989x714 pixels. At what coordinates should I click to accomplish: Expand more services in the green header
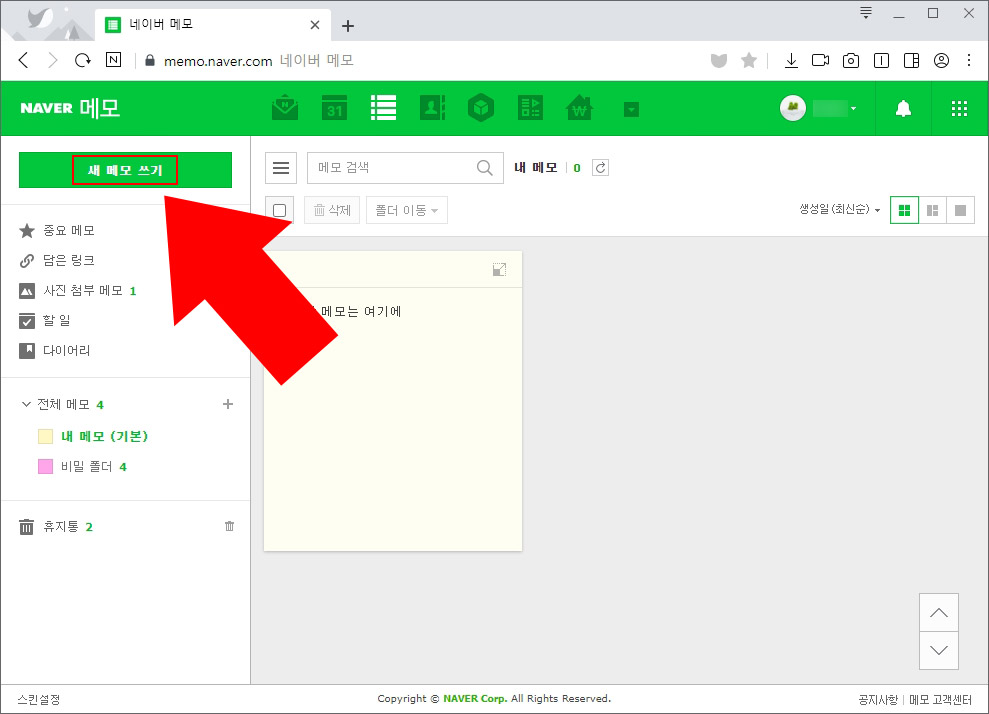click(631, 110)
